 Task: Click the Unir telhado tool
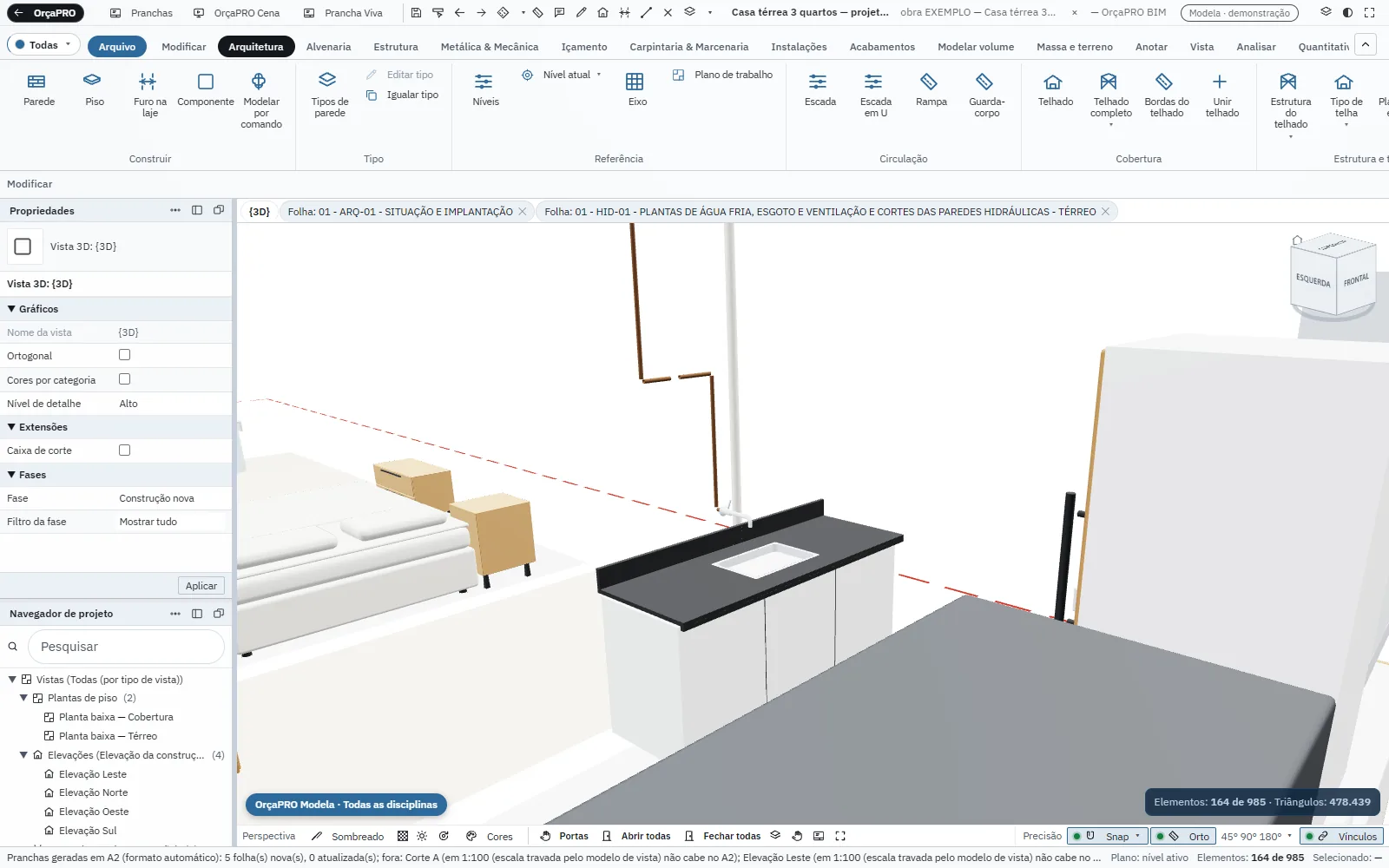point(1221,95)
